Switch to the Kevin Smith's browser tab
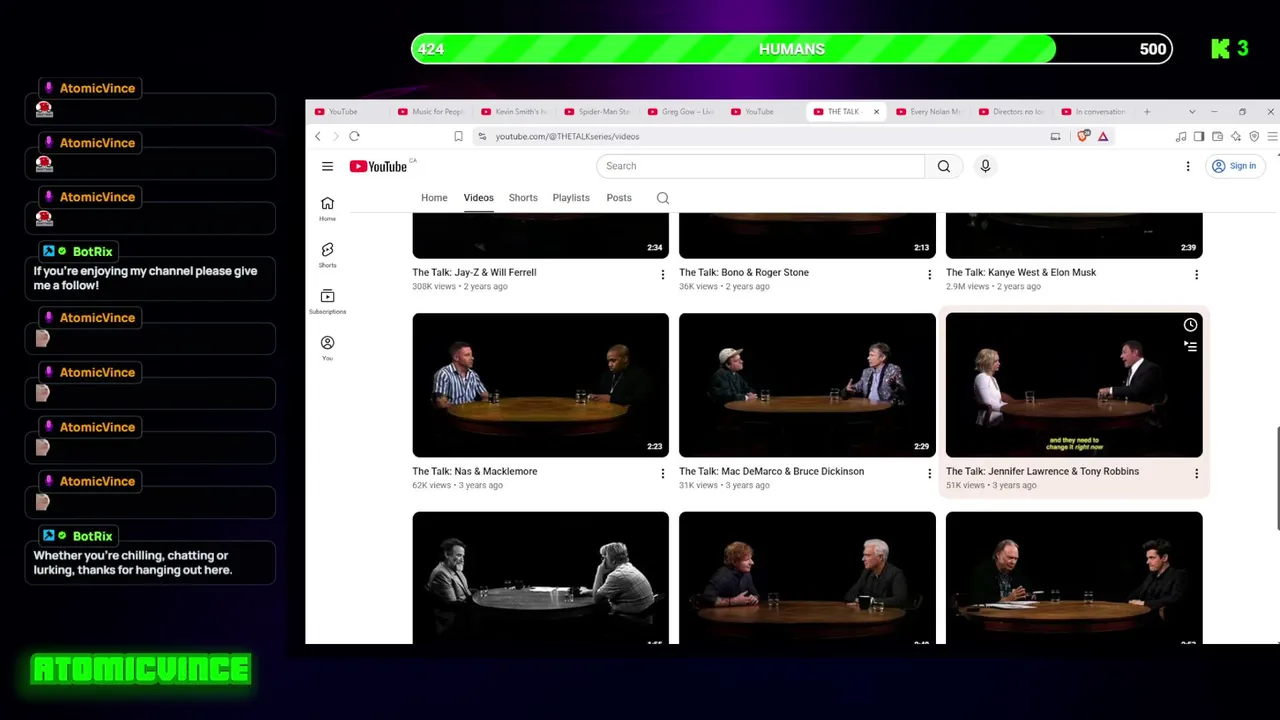 514,112
